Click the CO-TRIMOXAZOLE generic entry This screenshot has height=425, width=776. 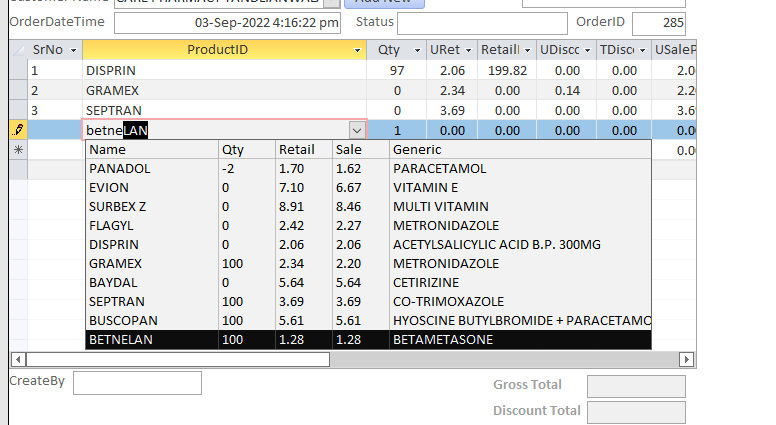448,302
